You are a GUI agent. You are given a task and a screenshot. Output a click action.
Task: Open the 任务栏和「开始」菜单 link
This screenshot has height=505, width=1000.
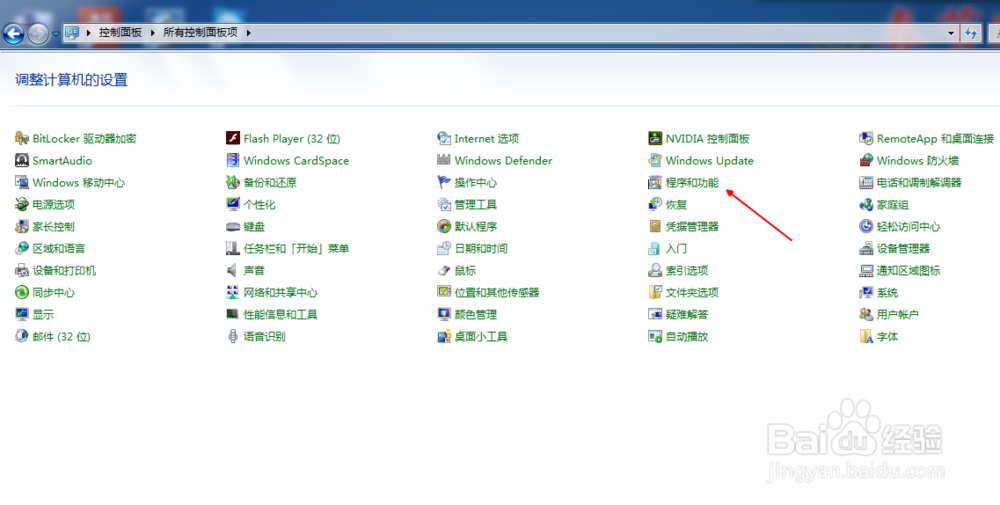pos(296,249)
